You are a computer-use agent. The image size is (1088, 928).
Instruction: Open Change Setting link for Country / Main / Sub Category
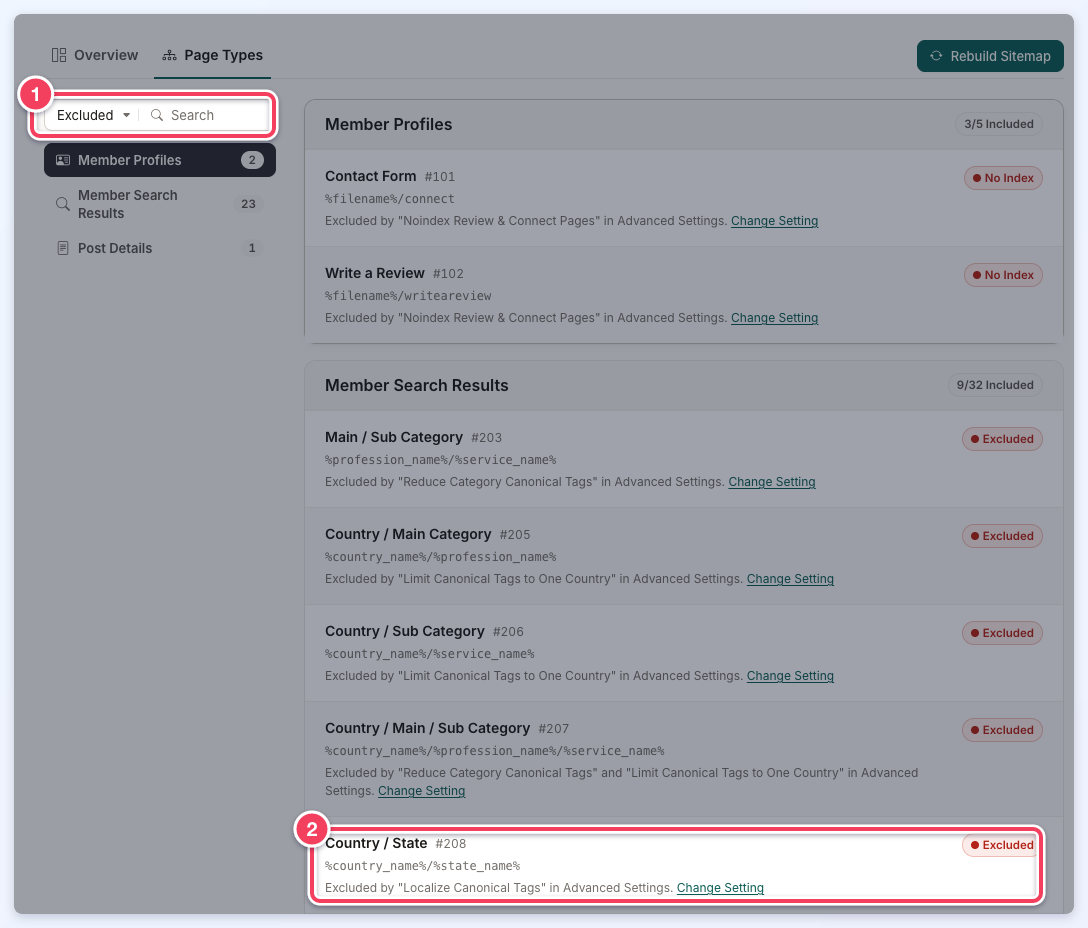[421, 791]
